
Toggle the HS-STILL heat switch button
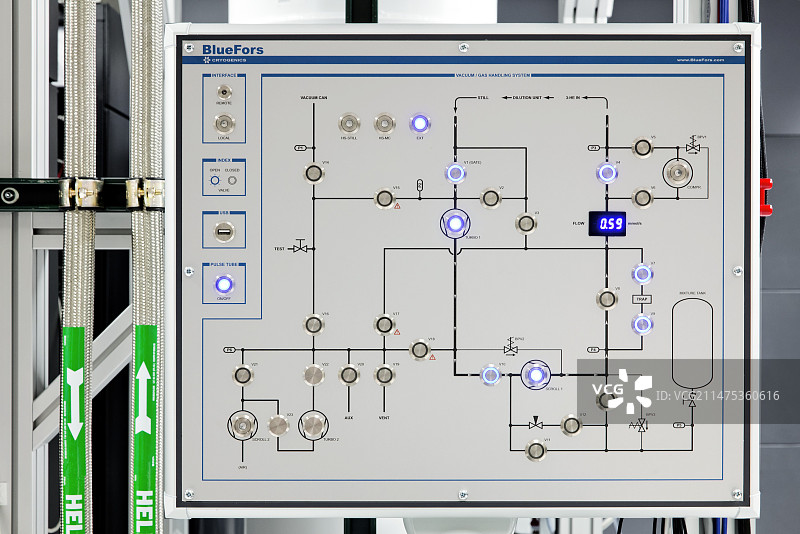tap(349, 124)
